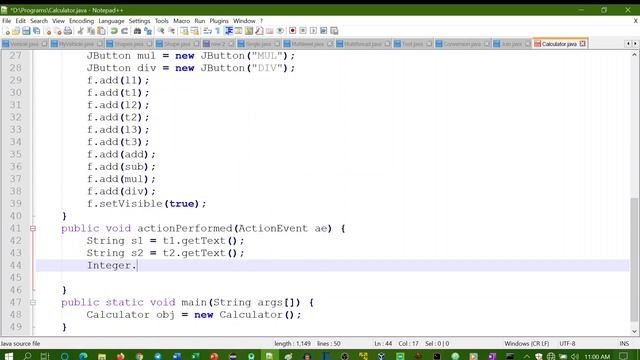
Task: Toggle Word Wrap toolbar icon
Action: click(x=207, y=31)
